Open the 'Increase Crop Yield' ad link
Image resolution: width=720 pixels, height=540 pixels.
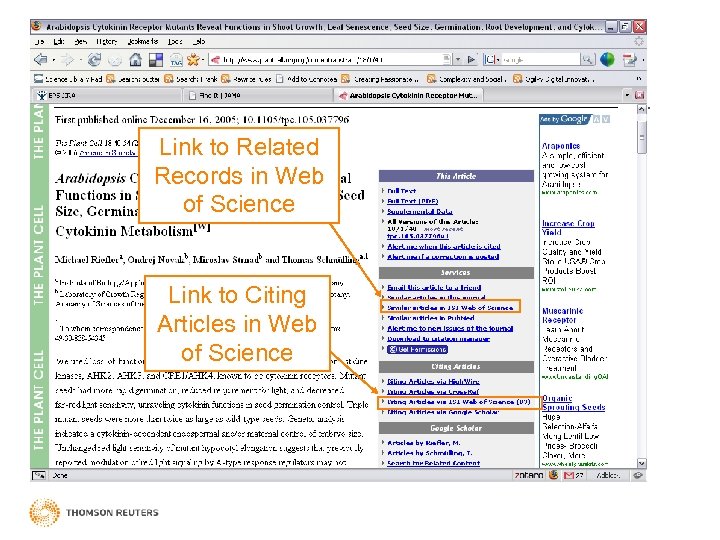pos(568,228)
